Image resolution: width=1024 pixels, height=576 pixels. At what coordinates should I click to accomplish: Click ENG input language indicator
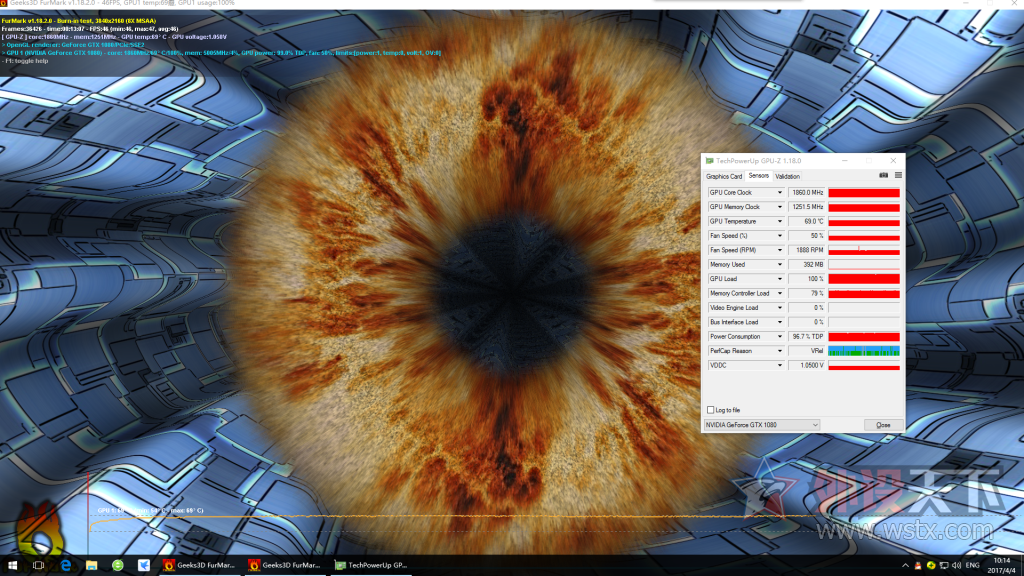(x=972, y=566)
